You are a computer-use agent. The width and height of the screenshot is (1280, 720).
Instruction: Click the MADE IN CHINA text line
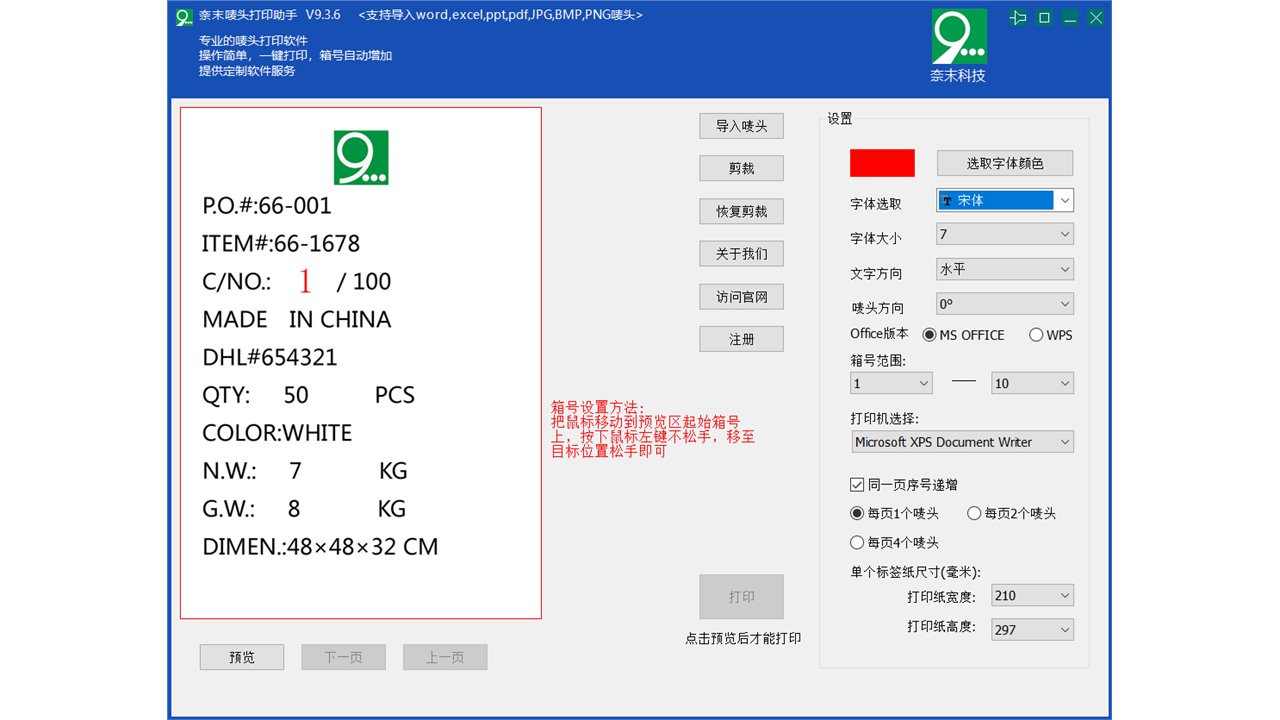[297, 320]
